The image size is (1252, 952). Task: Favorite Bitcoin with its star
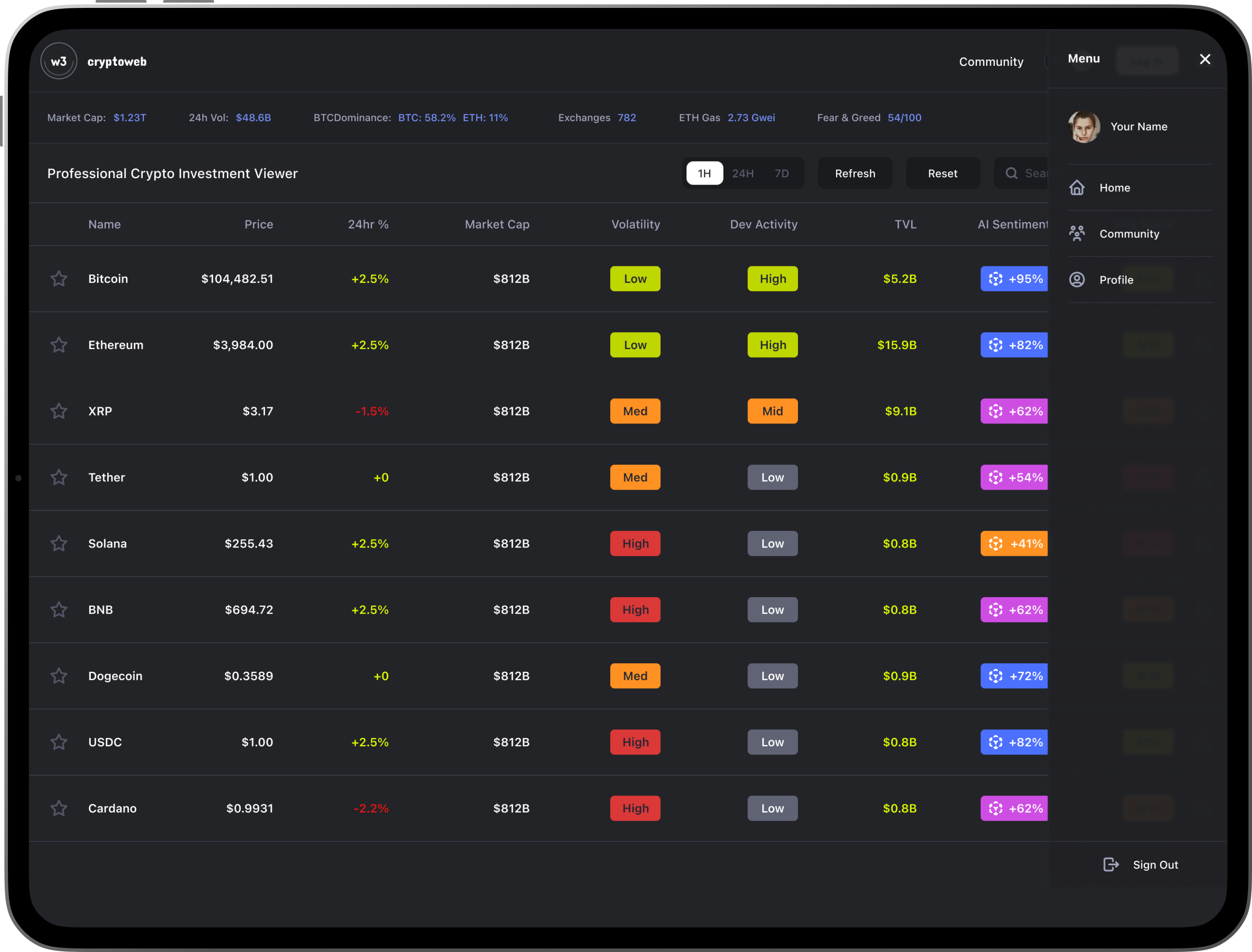click(59, 279)
